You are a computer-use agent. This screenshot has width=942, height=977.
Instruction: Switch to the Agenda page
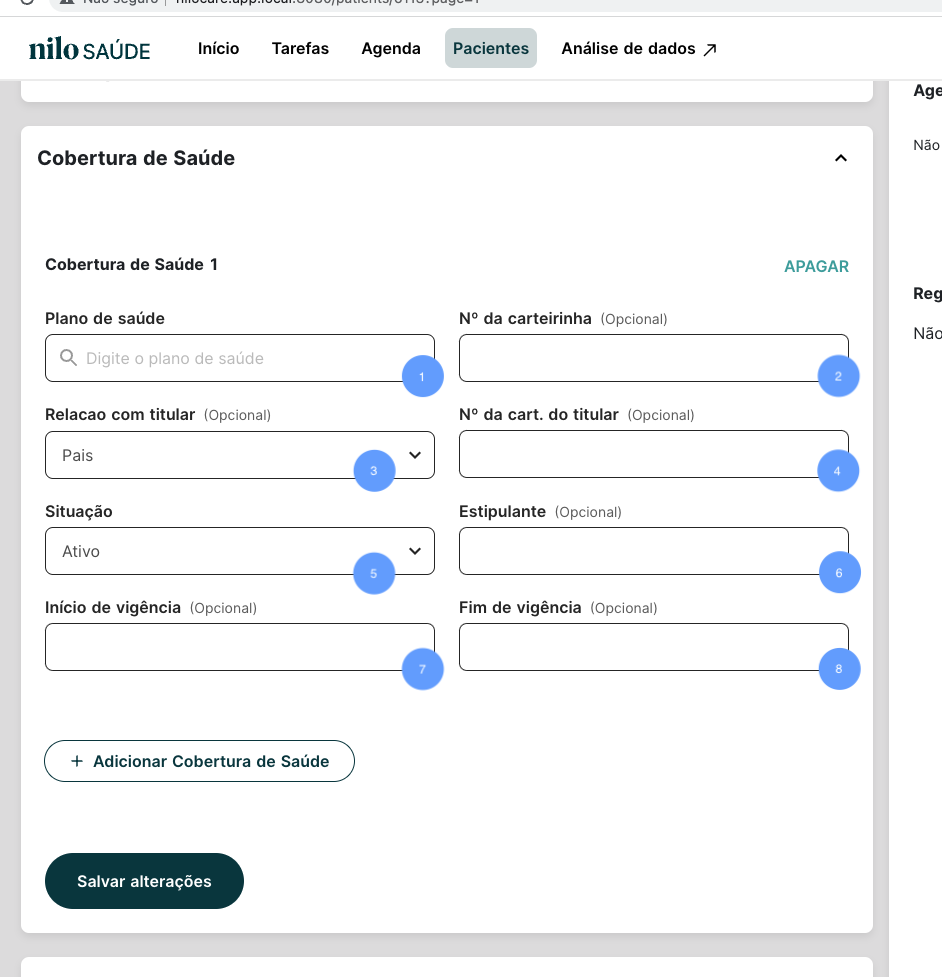pyautogui.click(x=391, y=48)
